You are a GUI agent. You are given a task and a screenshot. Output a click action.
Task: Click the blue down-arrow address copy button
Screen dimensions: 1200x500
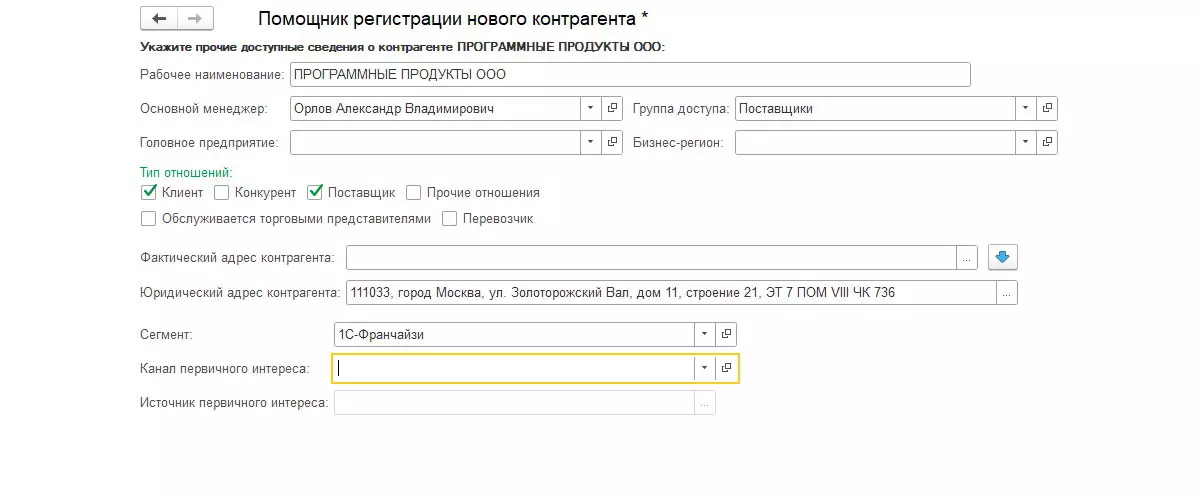1003,258
